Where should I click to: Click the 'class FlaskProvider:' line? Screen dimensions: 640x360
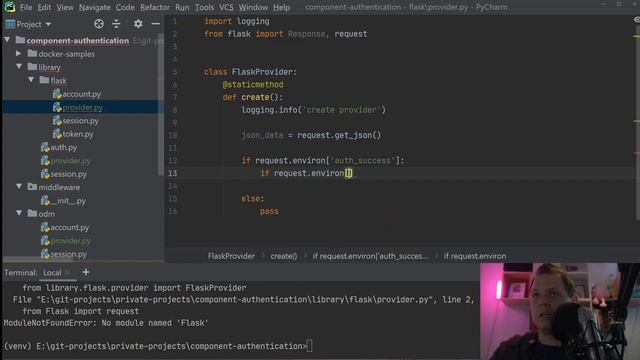[x=250, y=72]
